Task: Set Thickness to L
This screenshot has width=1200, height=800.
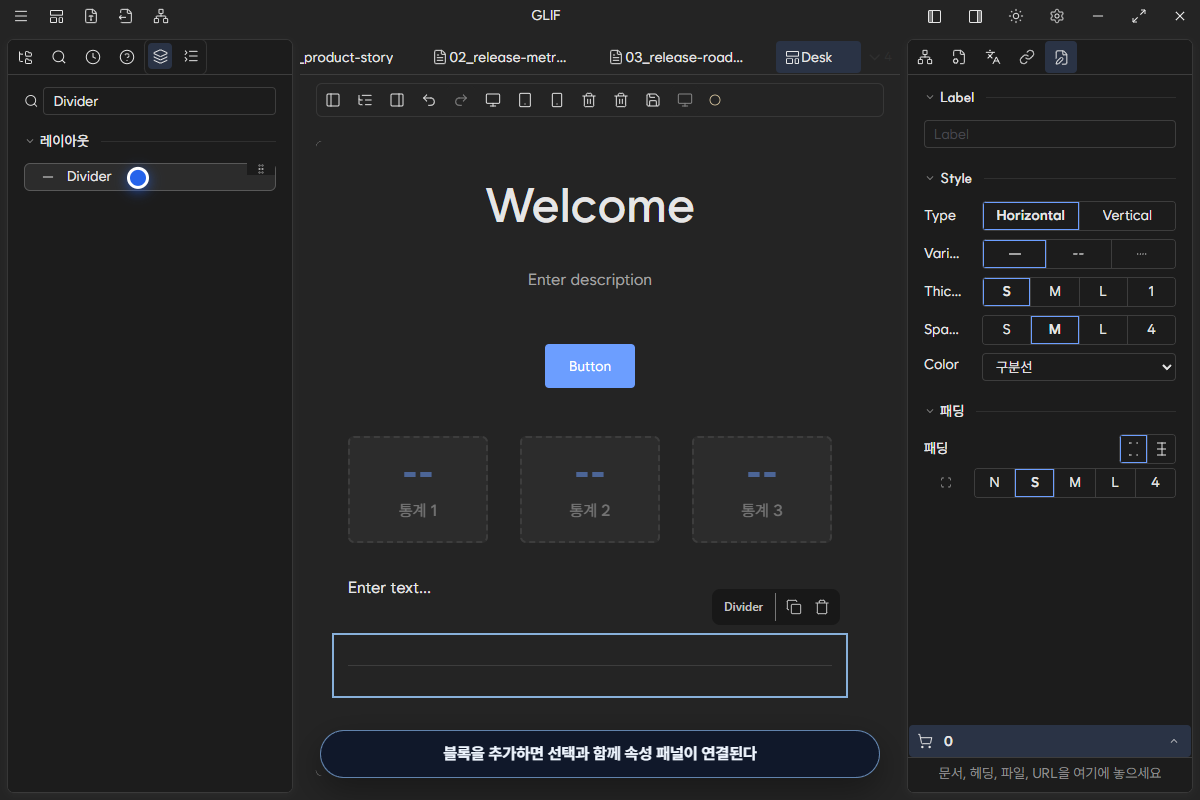Action: point(1103,292)
